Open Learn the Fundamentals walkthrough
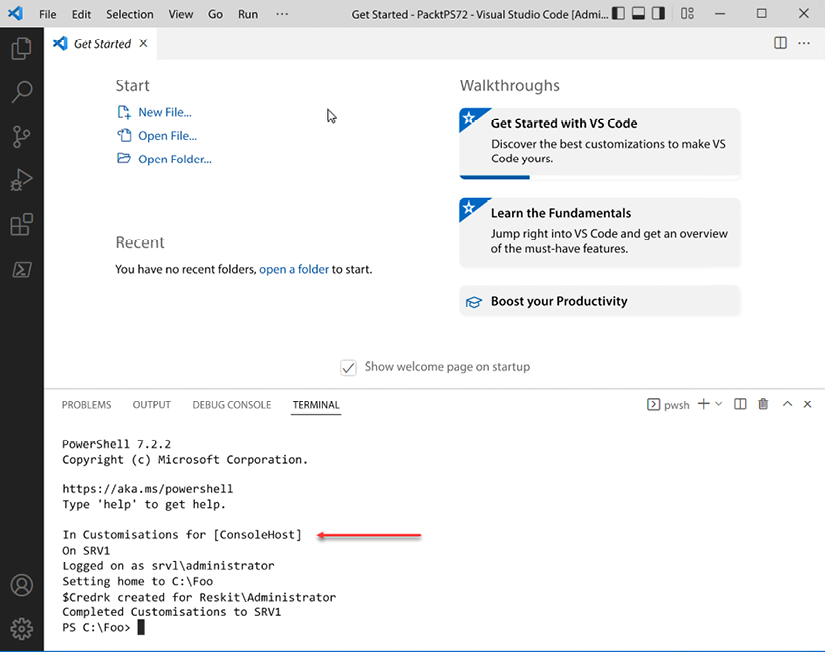 (600, 232)
